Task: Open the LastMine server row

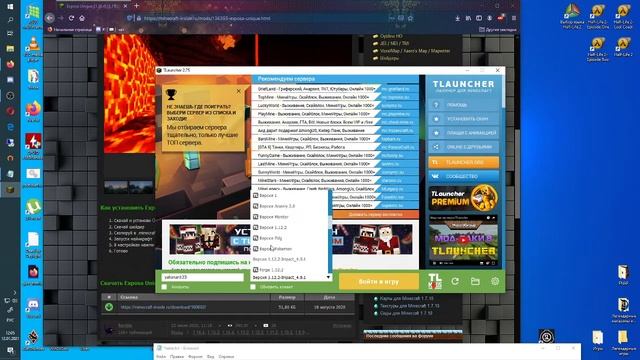Action: click(x=335, y=164)
